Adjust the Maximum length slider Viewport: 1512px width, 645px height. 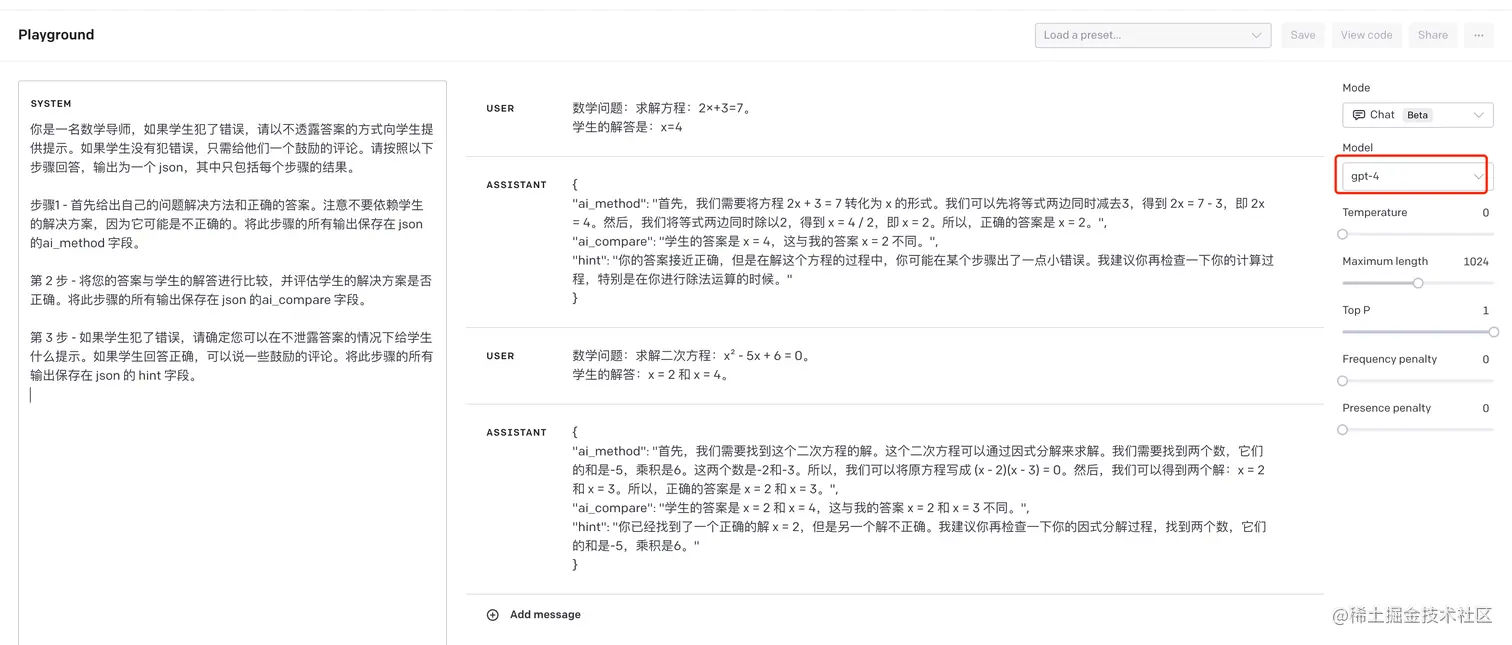(1417, 283)
